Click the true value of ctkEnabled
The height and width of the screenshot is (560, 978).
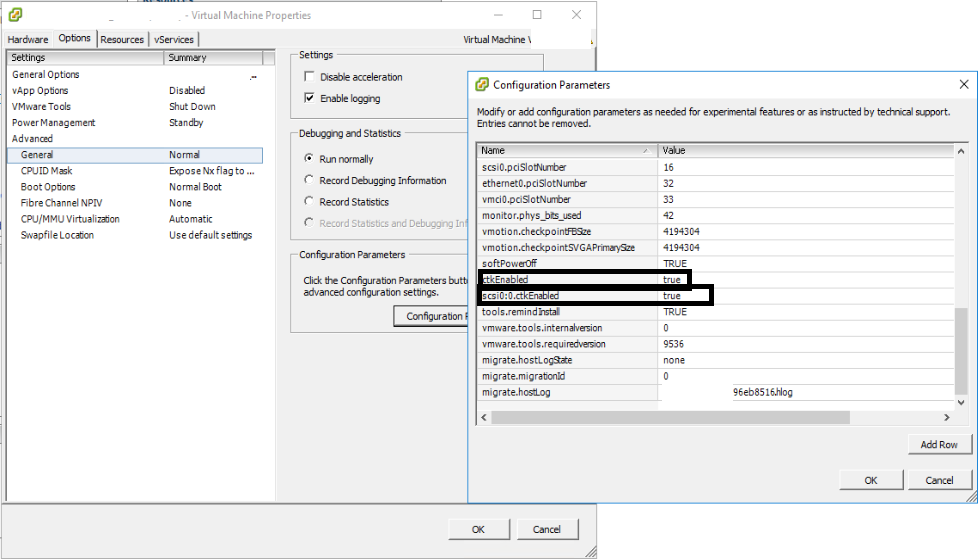[x=672, y=280]
